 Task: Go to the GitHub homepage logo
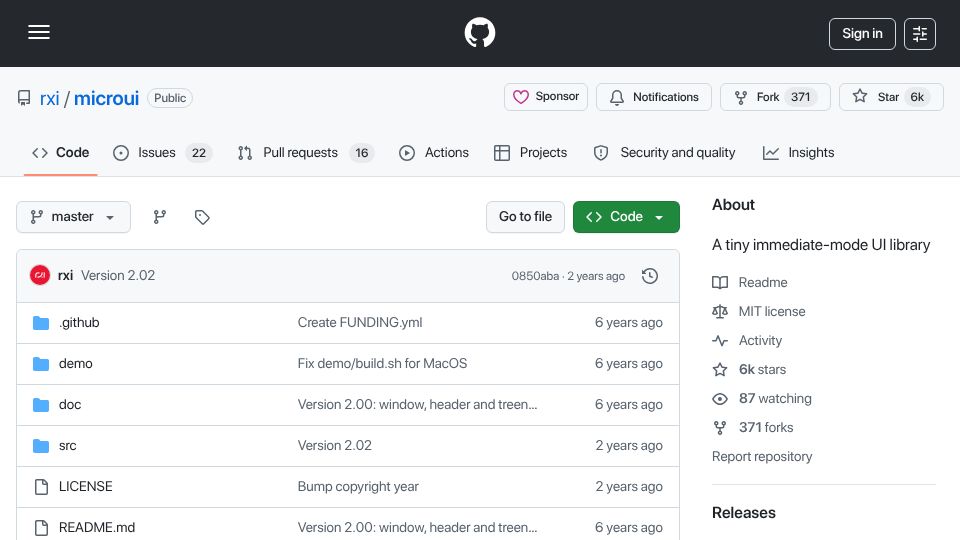[479, 32]
